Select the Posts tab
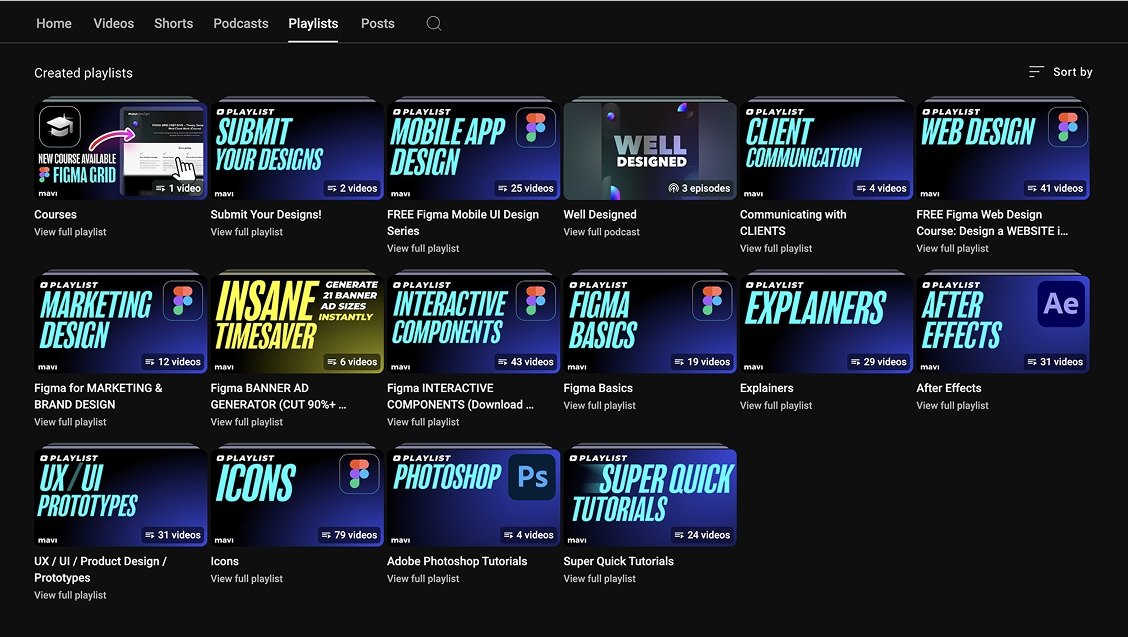The image size is (1128, 637). 377,23
